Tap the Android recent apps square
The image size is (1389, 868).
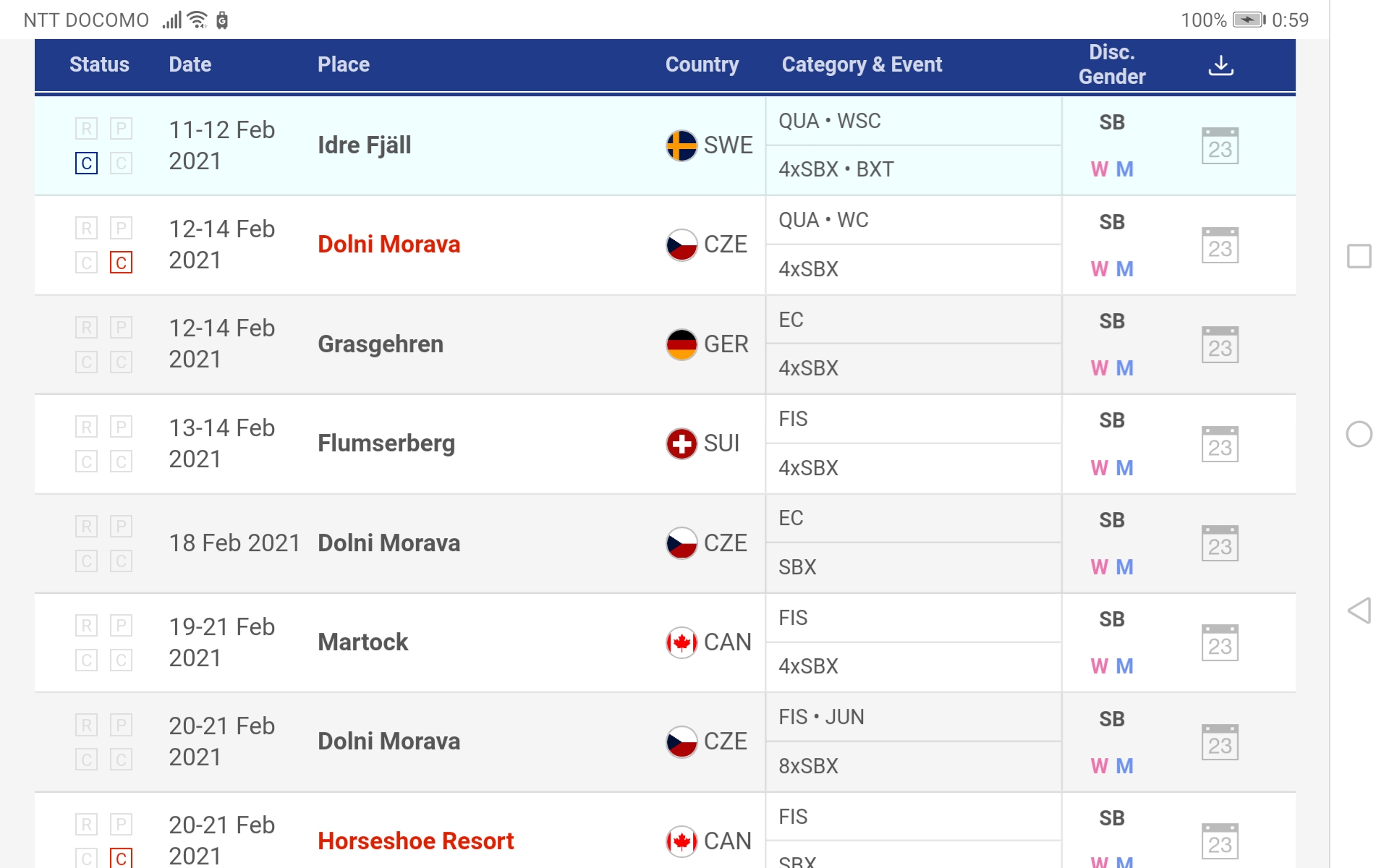1359,256
